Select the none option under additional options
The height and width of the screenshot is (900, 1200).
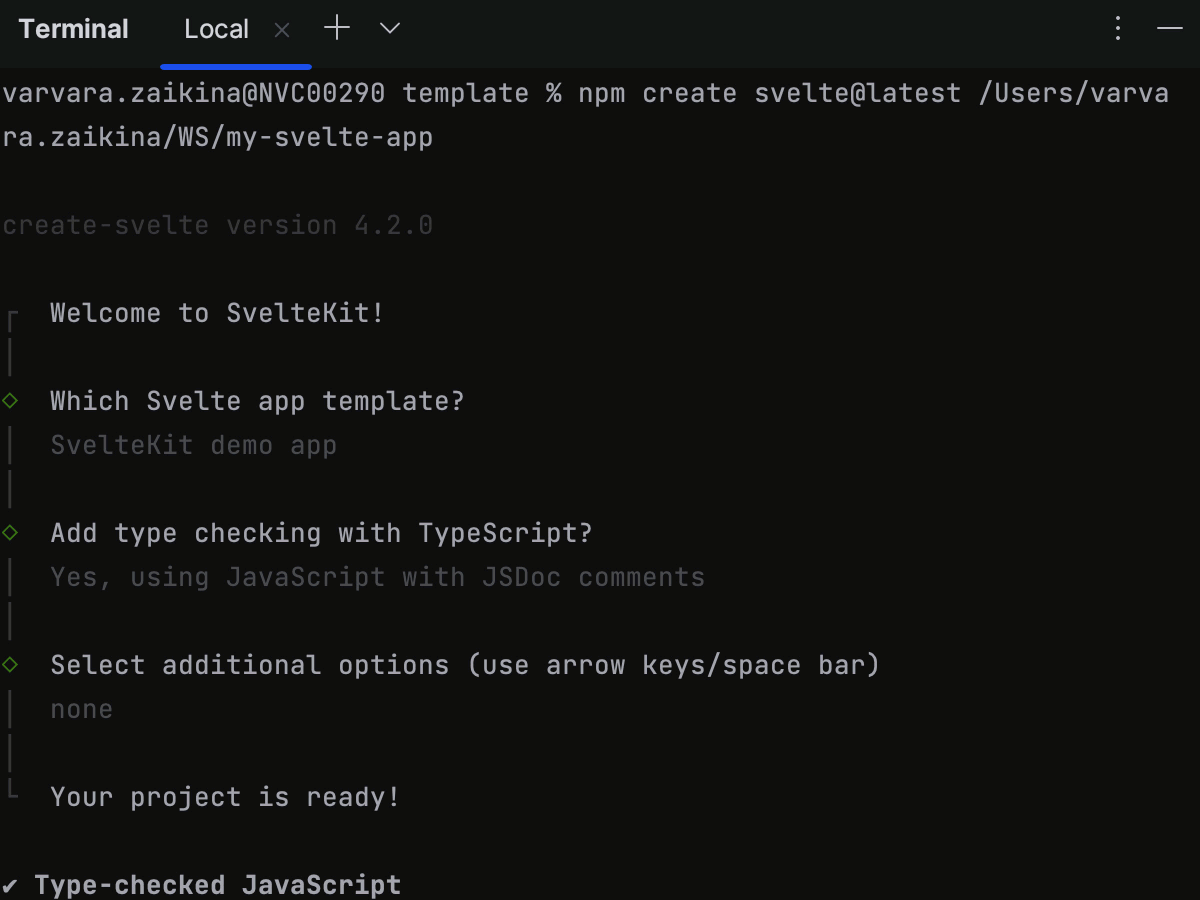click(x=81, y=708)
